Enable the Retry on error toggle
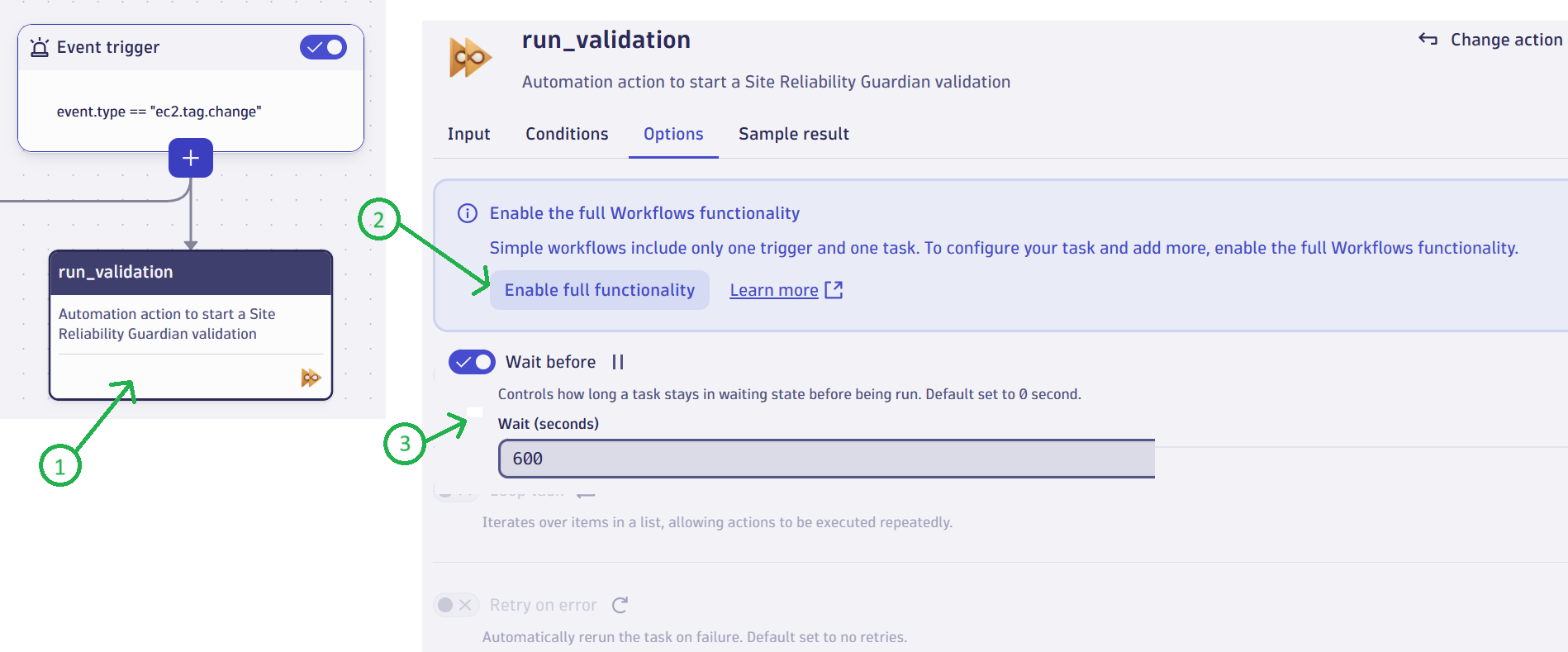This screenshot has width=1568, height=652. [x=455, y=605]
